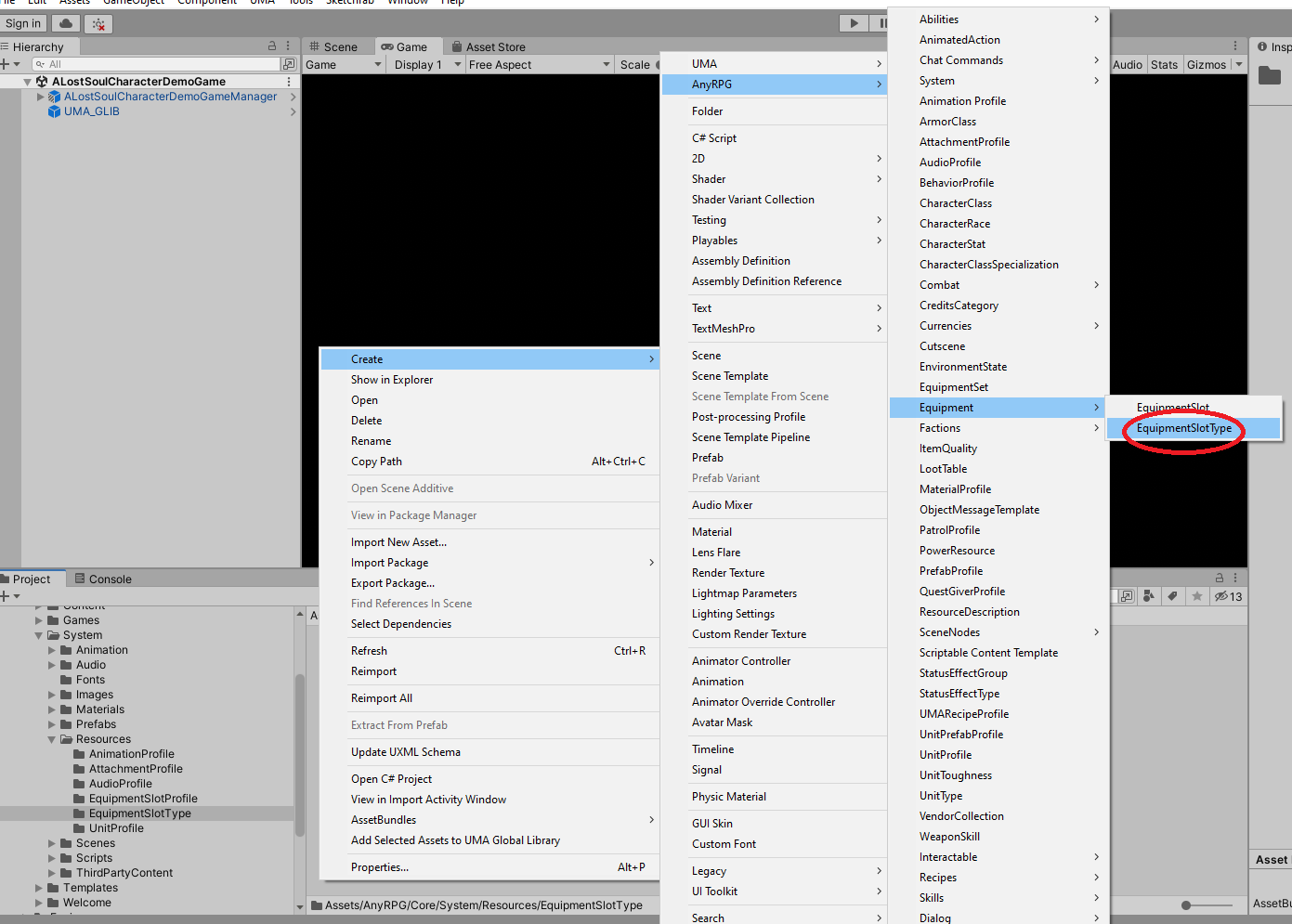Click Properties... in context menu
Image resolution: width=1292 pixels, height=924 pixels.
489,867
